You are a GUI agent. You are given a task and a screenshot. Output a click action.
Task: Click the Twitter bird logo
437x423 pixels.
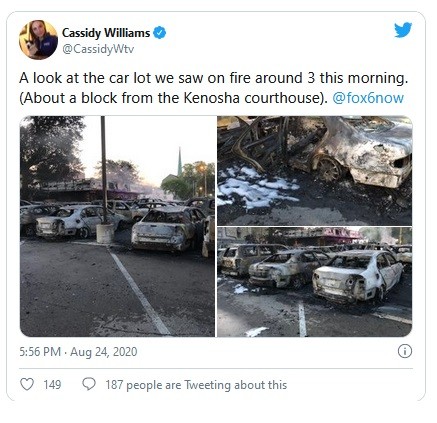coord(403,30)
